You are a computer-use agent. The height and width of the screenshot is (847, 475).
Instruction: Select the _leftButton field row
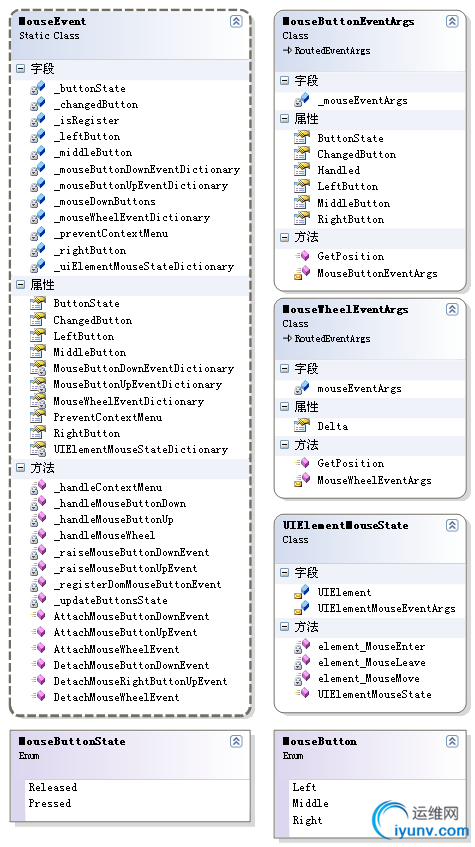[x=86, y=136]
